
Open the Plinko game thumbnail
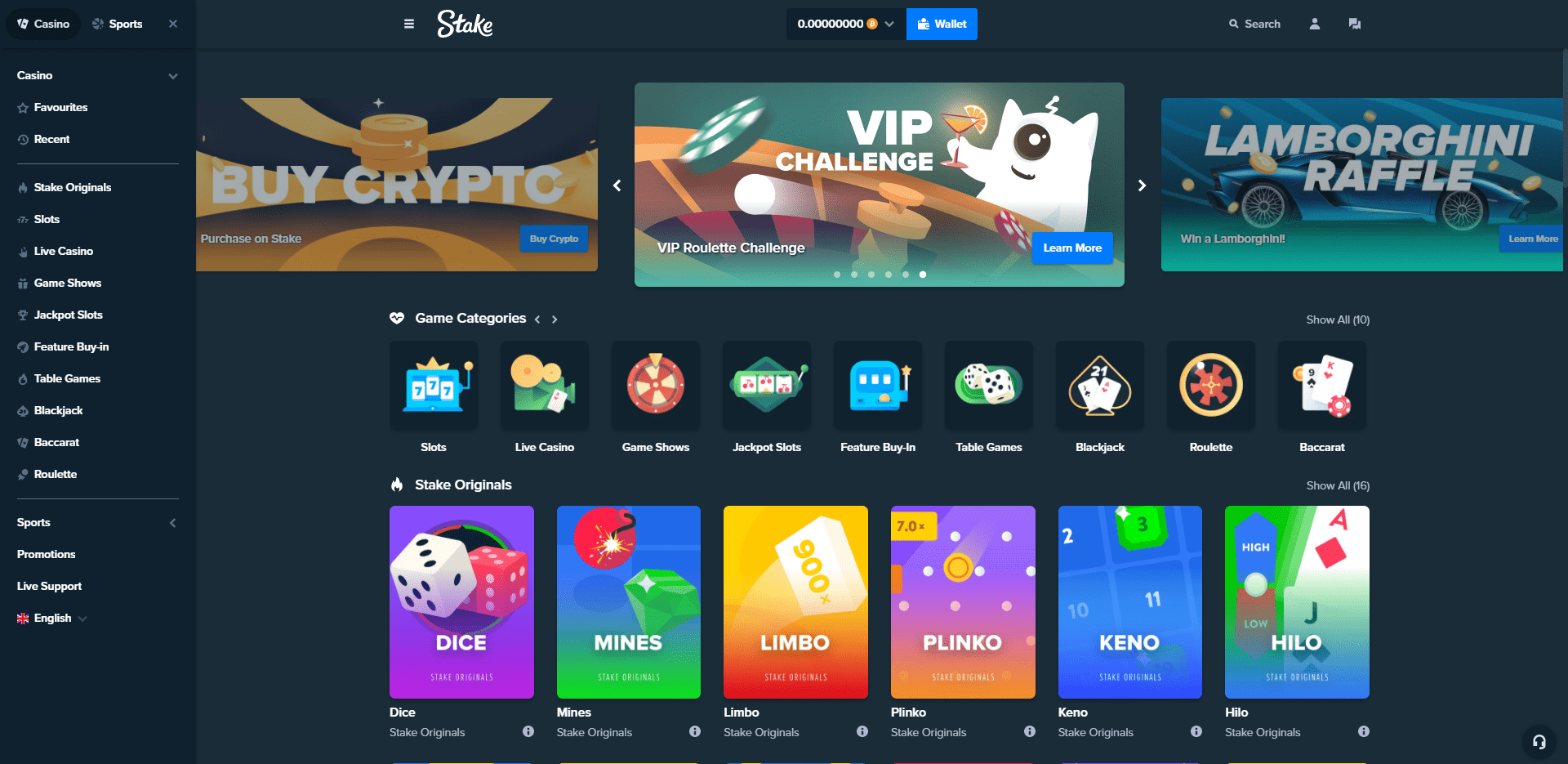coord(963,602)
